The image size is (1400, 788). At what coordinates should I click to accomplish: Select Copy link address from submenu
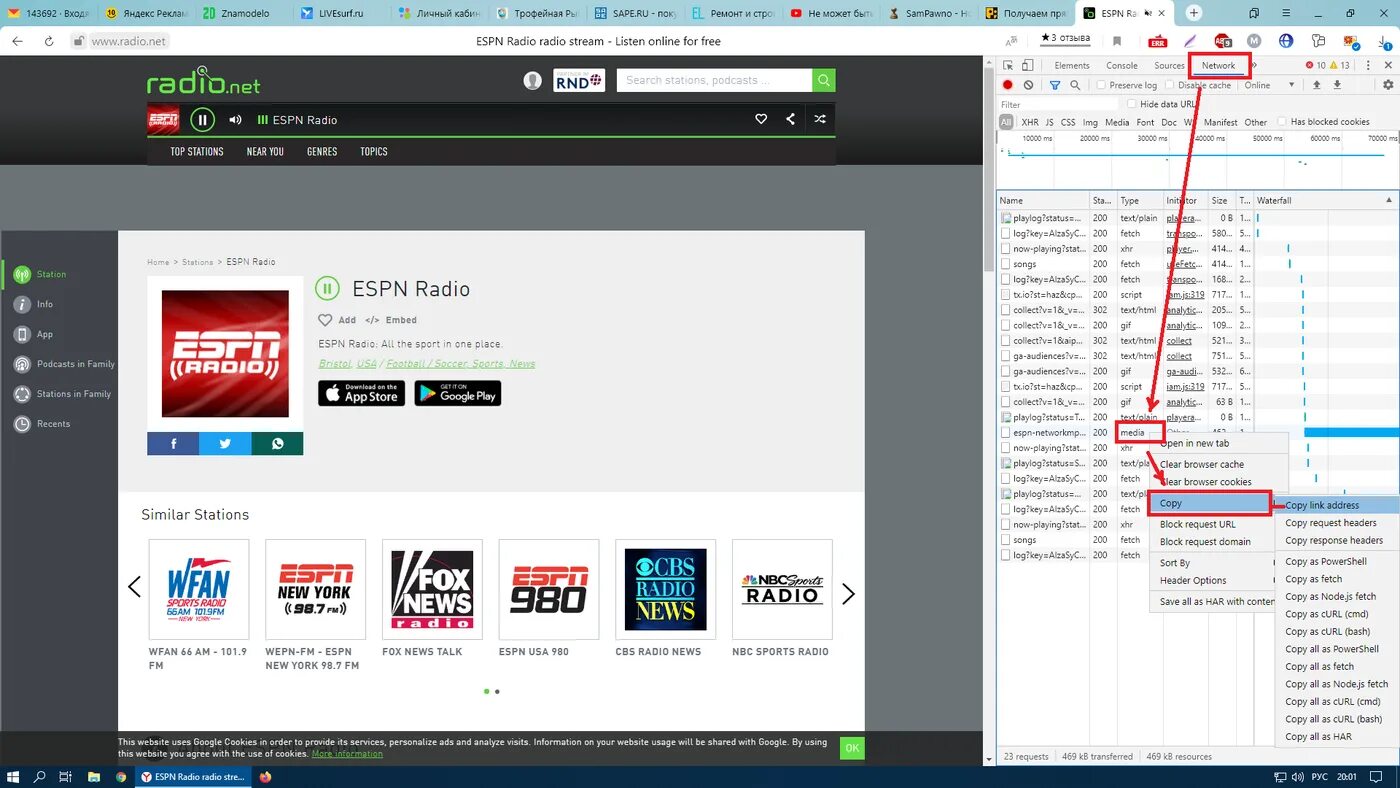point(1337,505)
